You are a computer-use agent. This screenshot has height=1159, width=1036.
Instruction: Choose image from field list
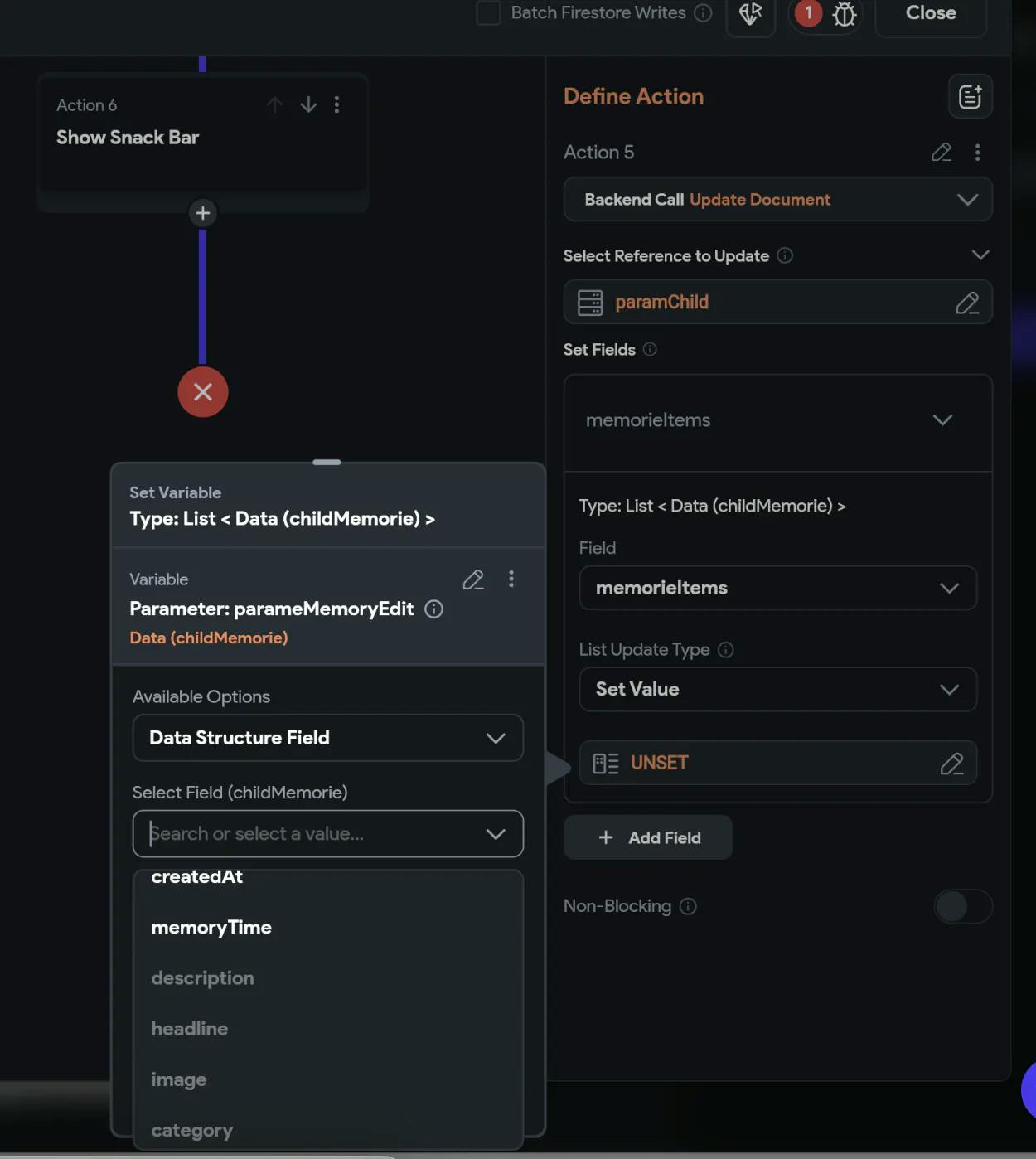tap(178, 1080)
